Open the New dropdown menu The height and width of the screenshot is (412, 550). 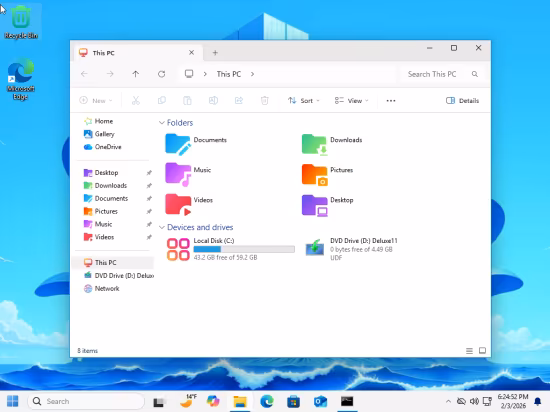point(96,101)
